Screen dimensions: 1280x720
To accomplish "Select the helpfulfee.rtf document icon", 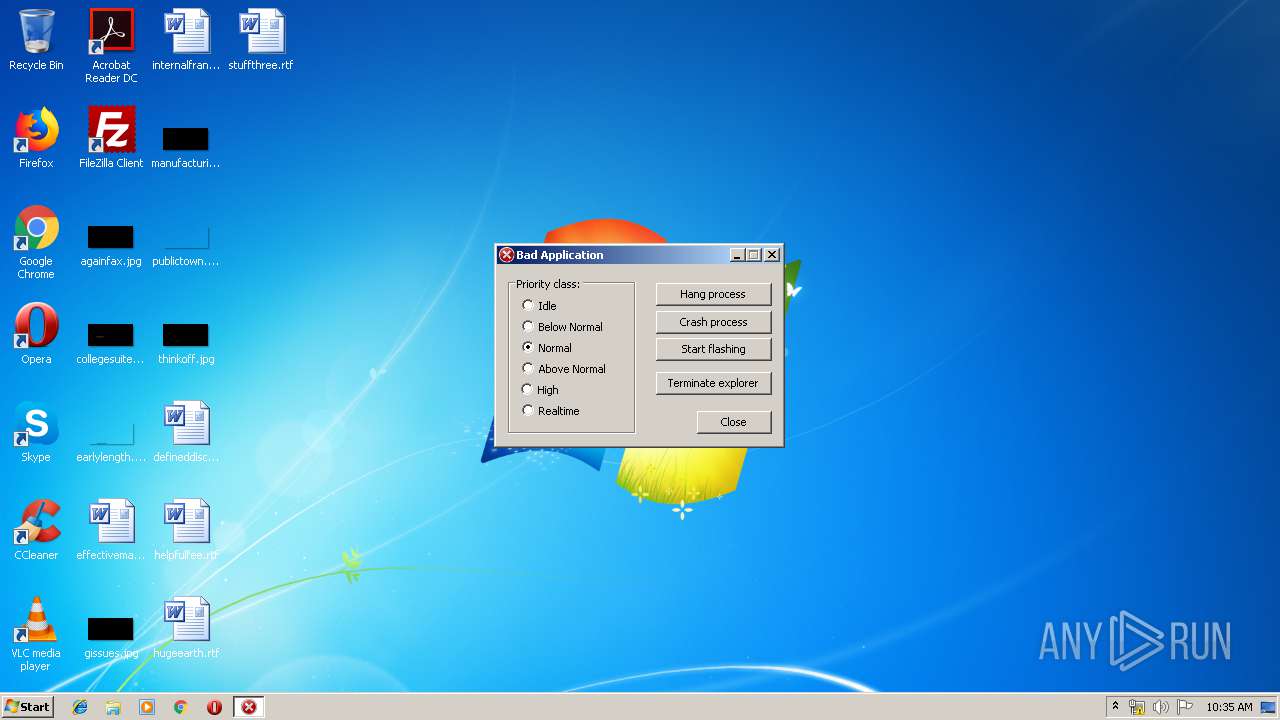I will click(x=186, y=530).
